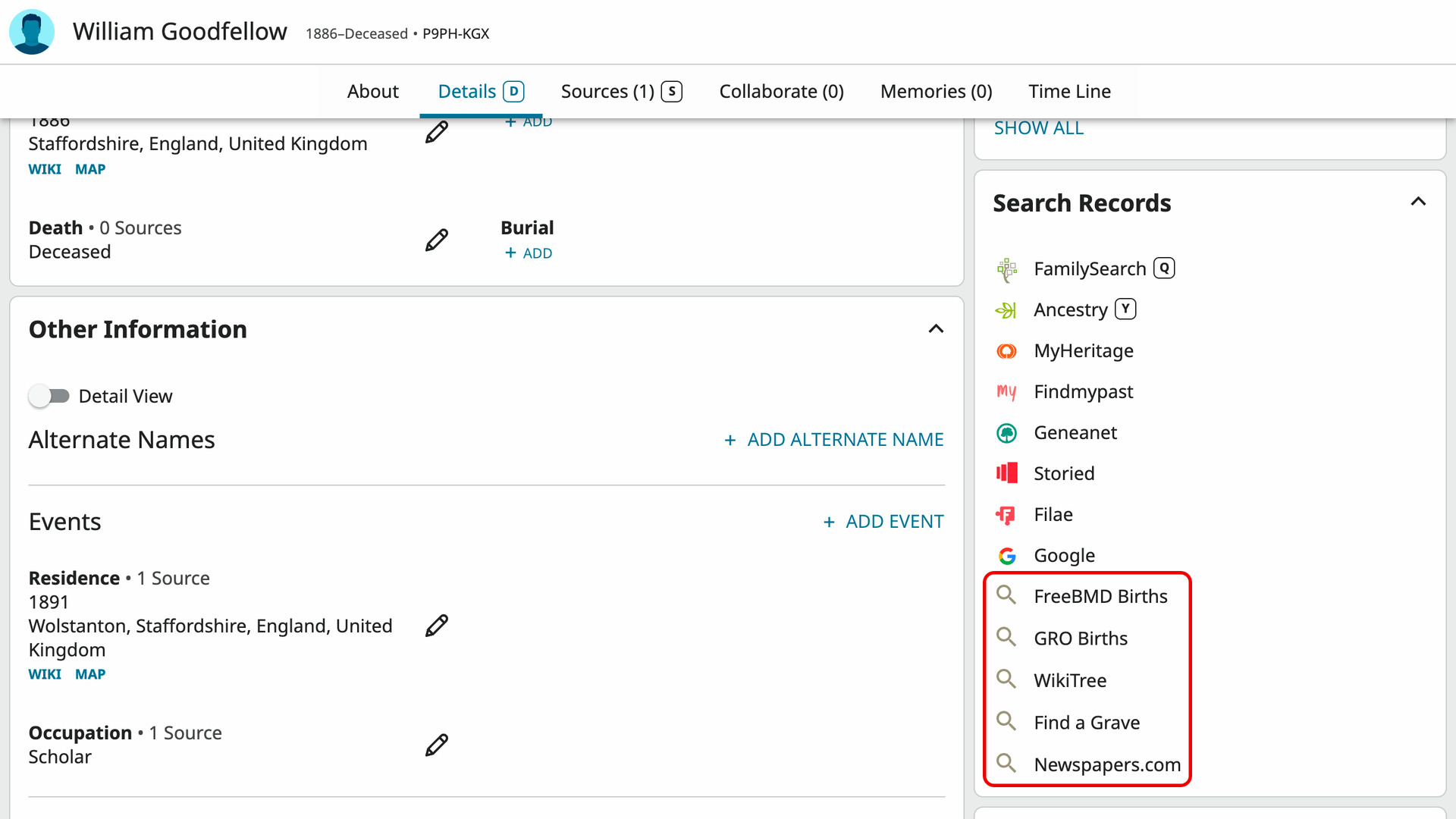The width and height of the screenshot is (1456, 819).
Task: Edit the Scholar occupation entry
Action: click(x=437, y=745)
